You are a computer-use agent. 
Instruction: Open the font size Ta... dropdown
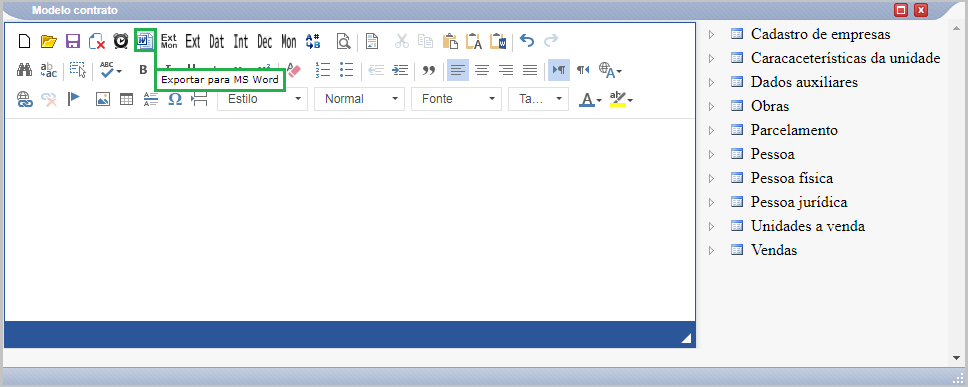[x=538, y=99]
